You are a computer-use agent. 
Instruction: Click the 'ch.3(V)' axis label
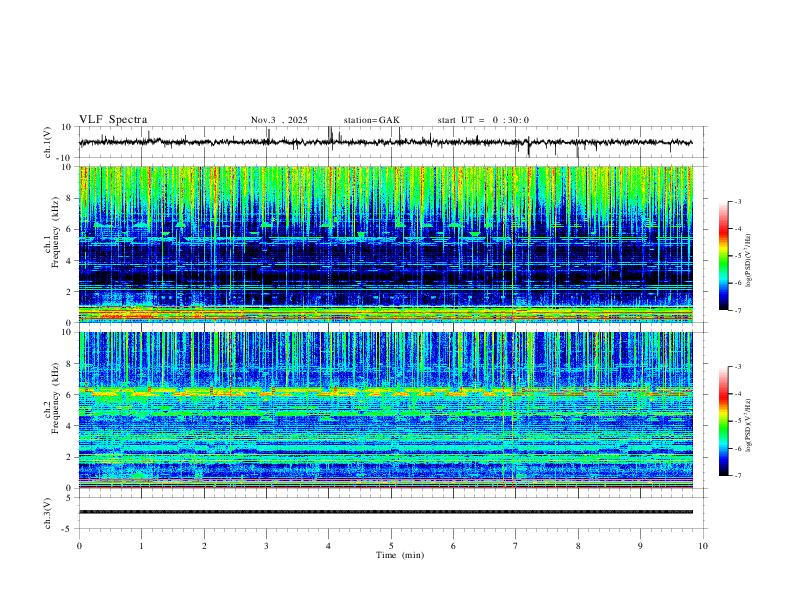pos(48,513)
